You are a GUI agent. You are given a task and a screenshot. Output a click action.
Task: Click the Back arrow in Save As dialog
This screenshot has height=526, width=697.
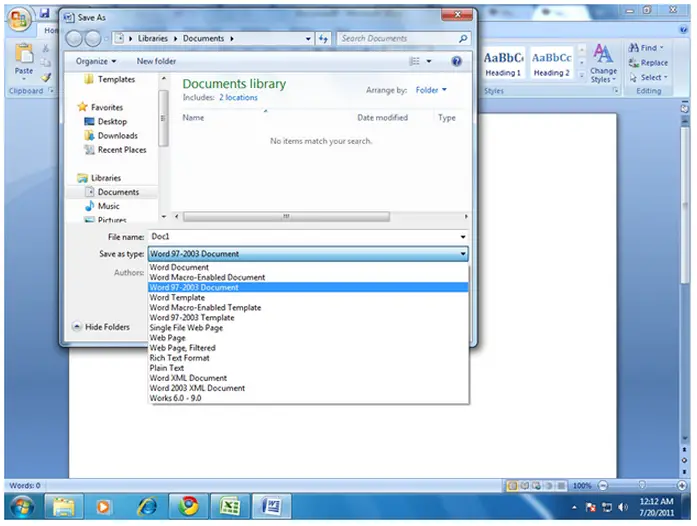pos(74,39)
